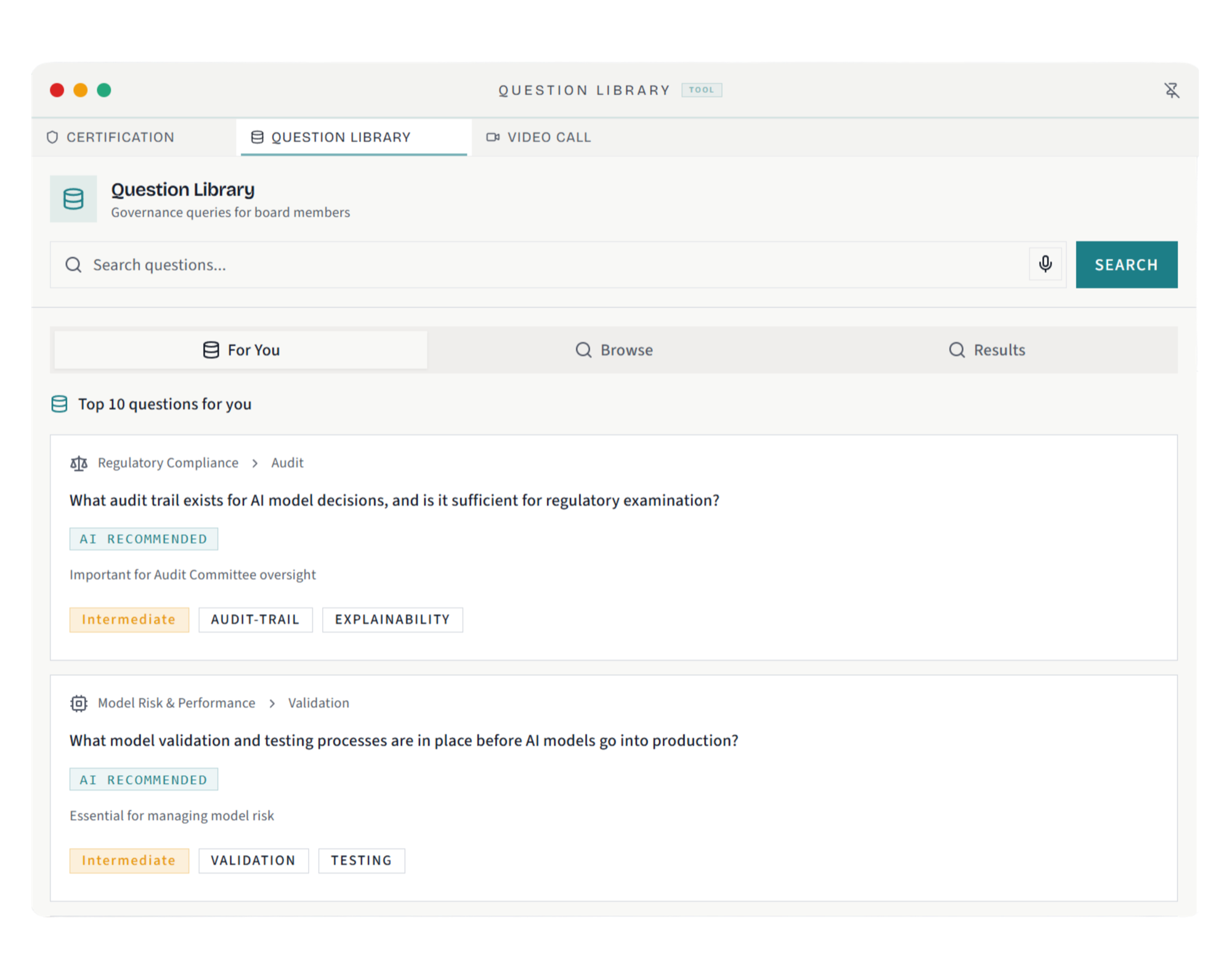Click AI RECOMMENDED badge on audit trail card
This screenshot has width=1232, height=980.
coord(144,539)
